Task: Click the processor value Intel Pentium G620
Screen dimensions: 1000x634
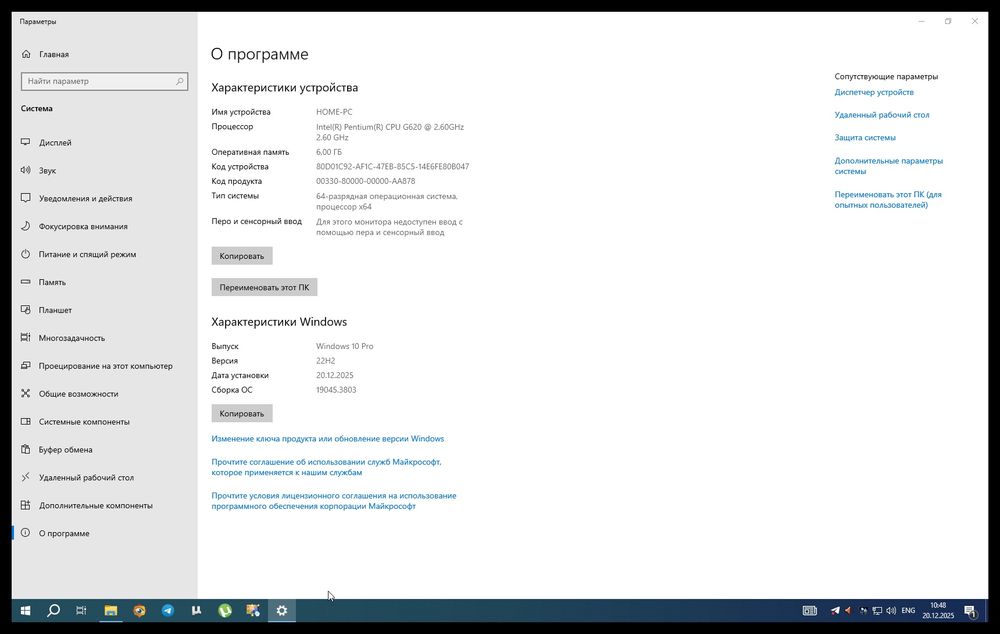Action: (390, 132)
